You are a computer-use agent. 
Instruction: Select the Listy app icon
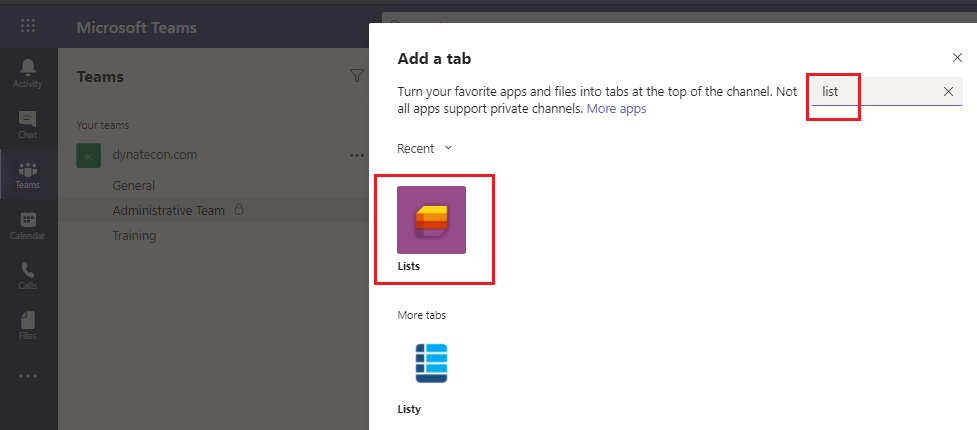tap(431, 364)
